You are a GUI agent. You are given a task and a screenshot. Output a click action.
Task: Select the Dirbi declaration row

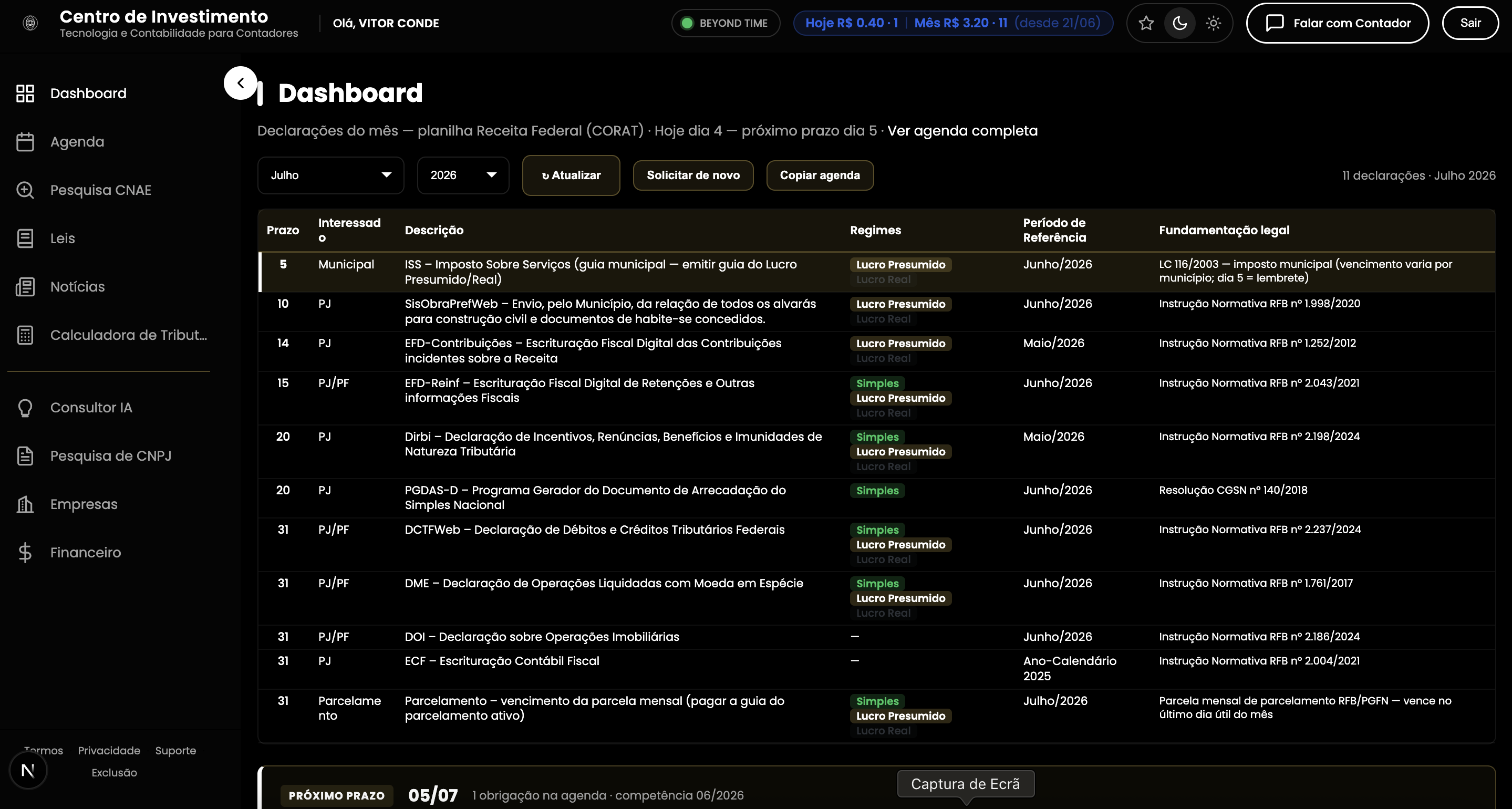click(877, 451)
